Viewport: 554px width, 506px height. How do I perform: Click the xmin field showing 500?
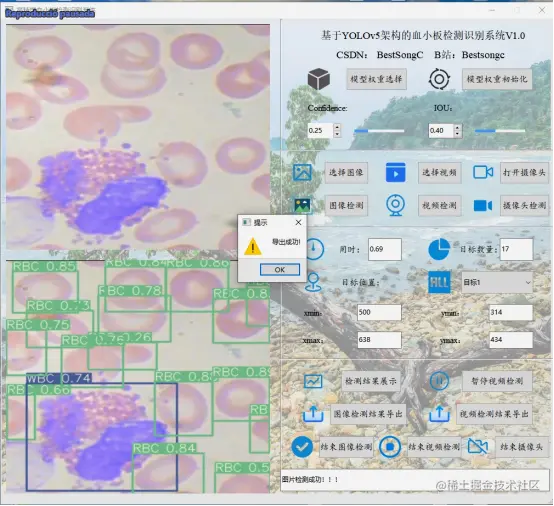point(379,312)
